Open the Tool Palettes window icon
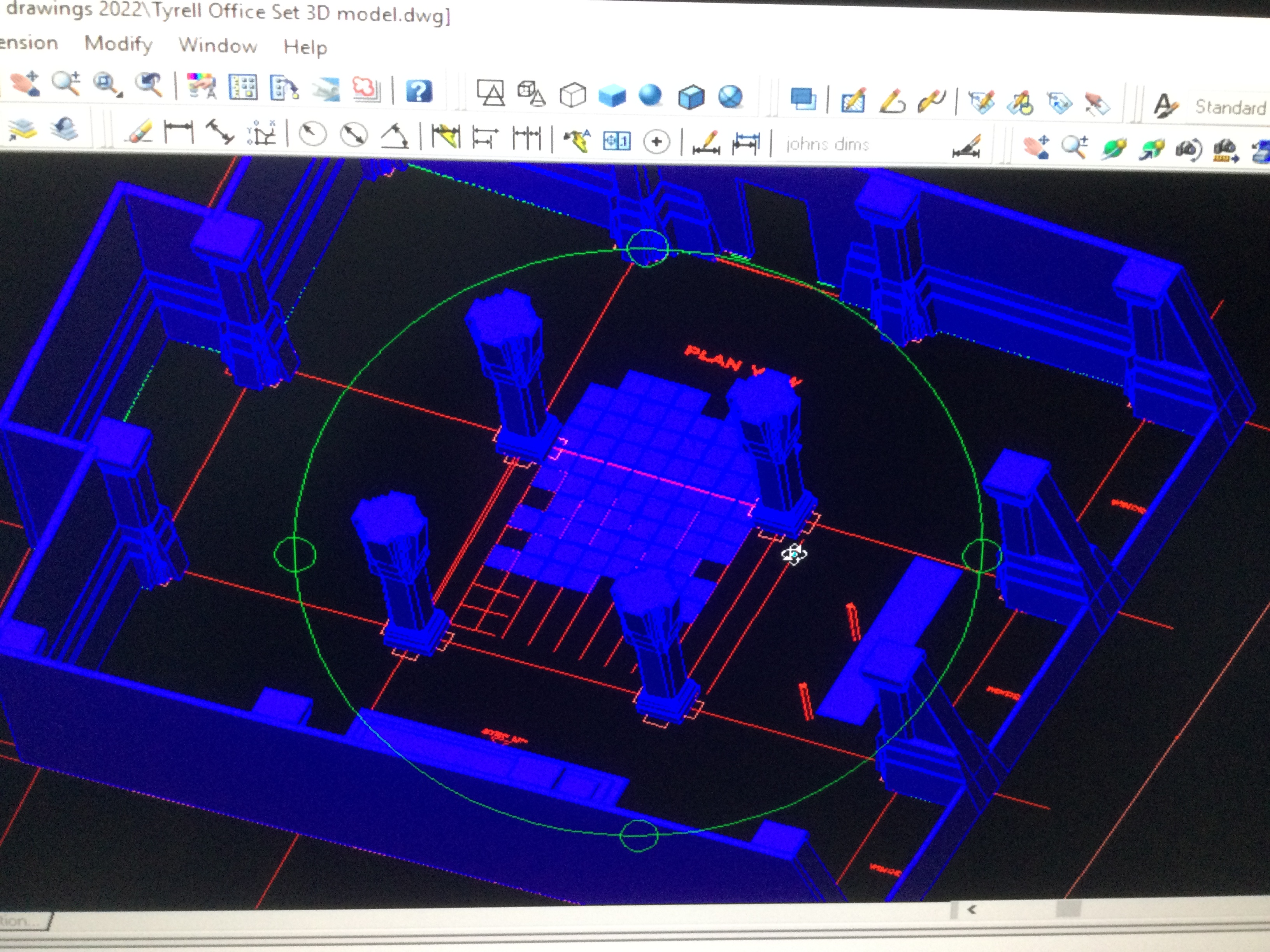The width and height of the screenshot is (1270, 952). (285, 88)
